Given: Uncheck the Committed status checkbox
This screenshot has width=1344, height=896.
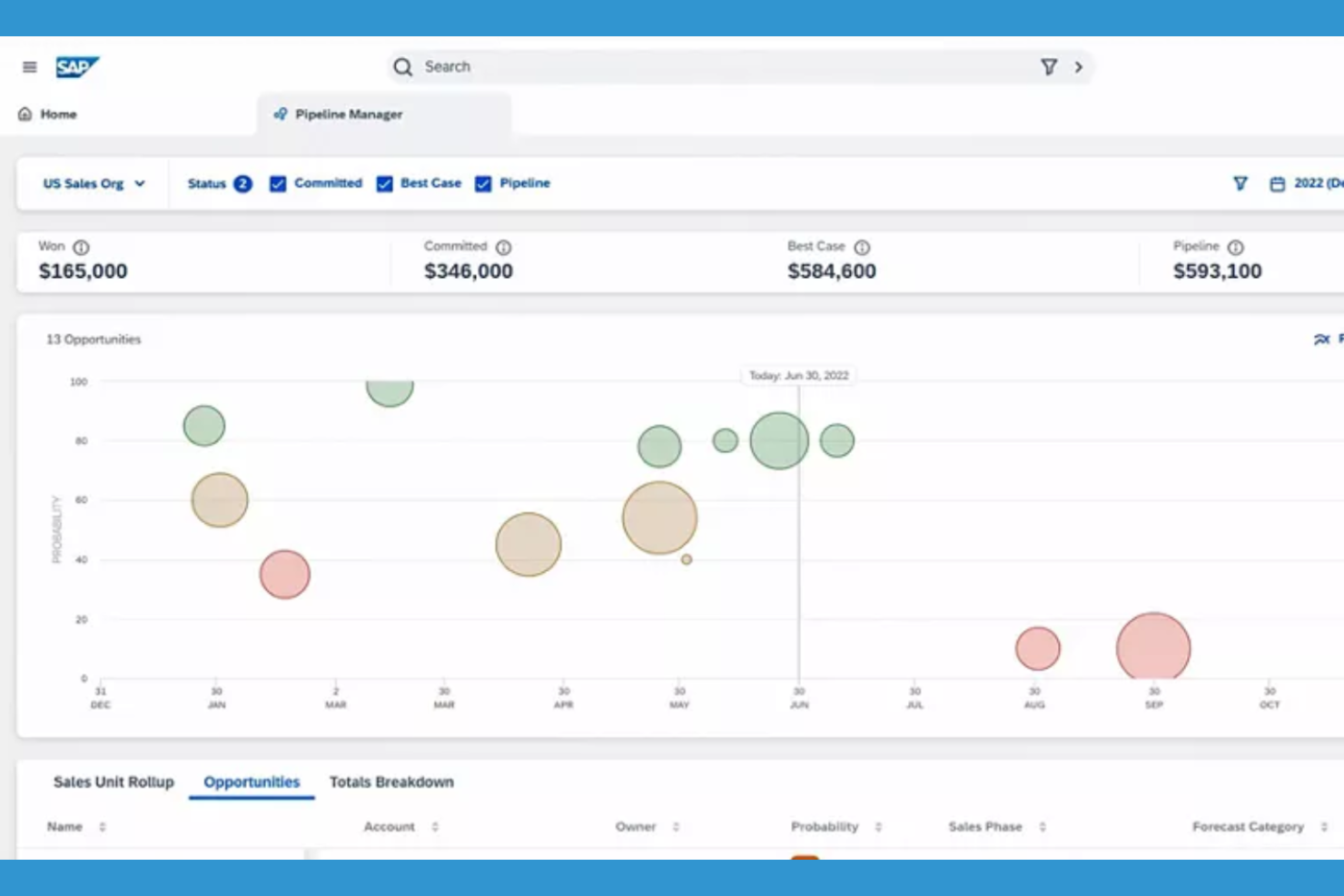Looking at the screenshot, I should (277, 182).
